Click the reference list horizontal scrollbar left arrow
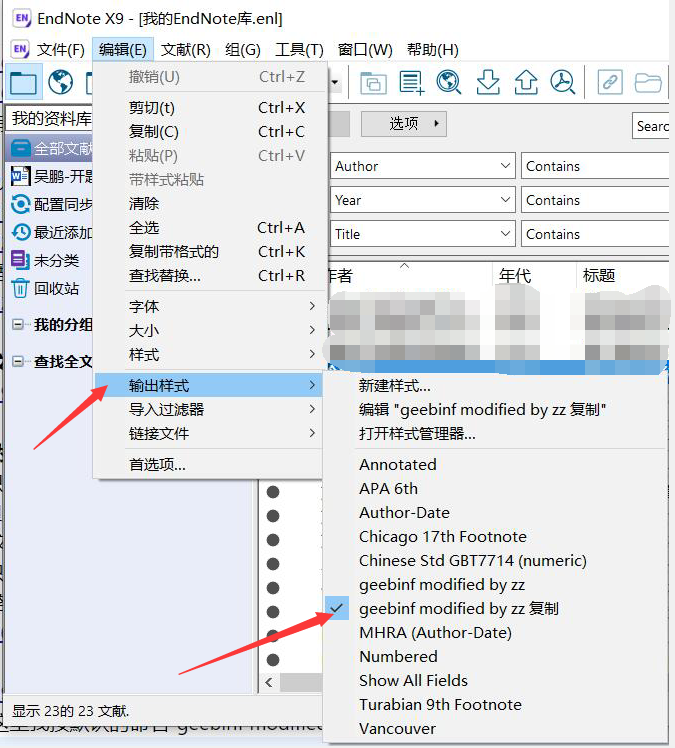Screen dimensions: 675x748 click(x=269, y=682)
